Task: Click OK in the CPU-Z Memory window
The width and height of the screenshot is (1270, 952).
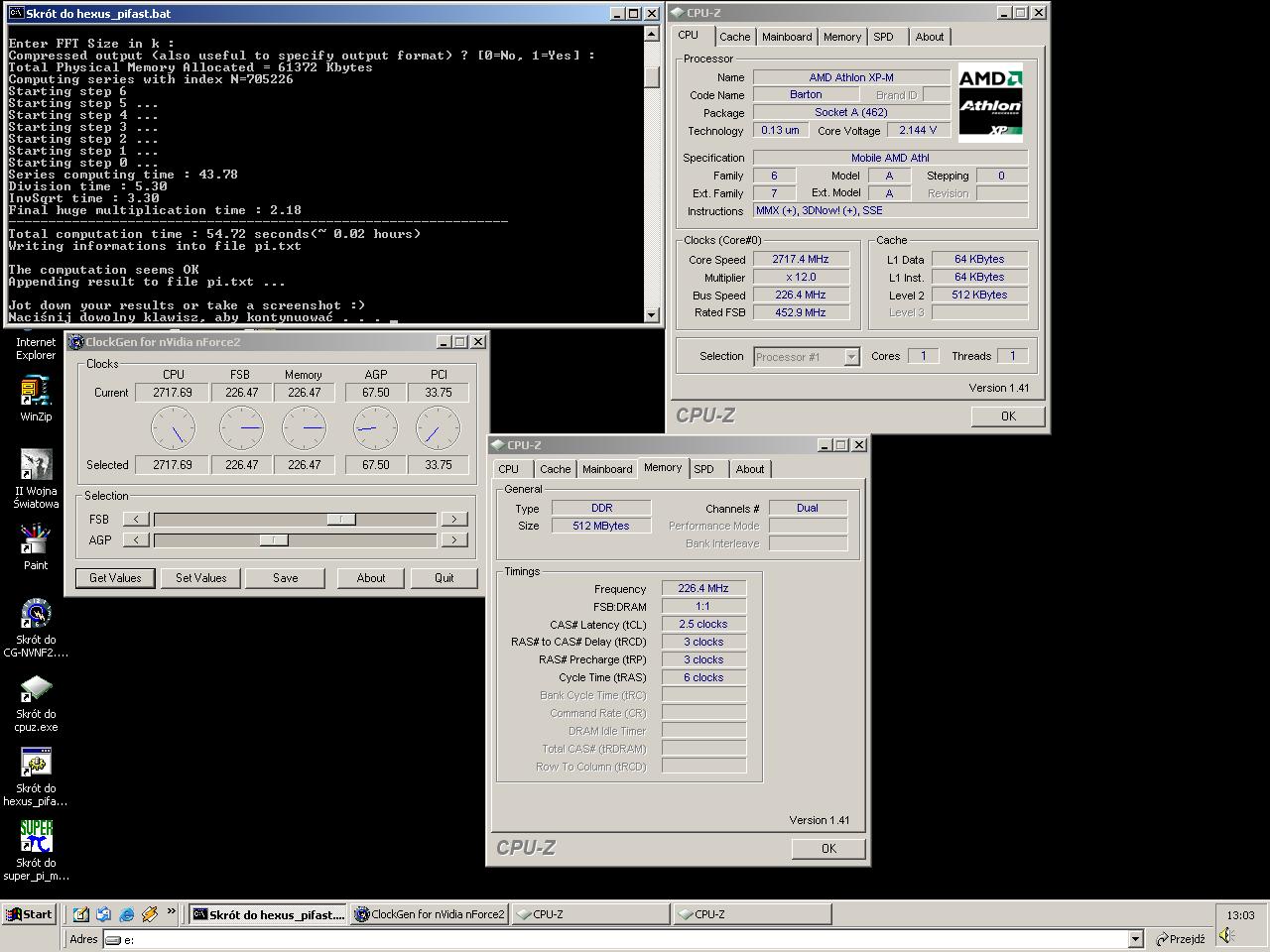Action: (x=828, y=849)
